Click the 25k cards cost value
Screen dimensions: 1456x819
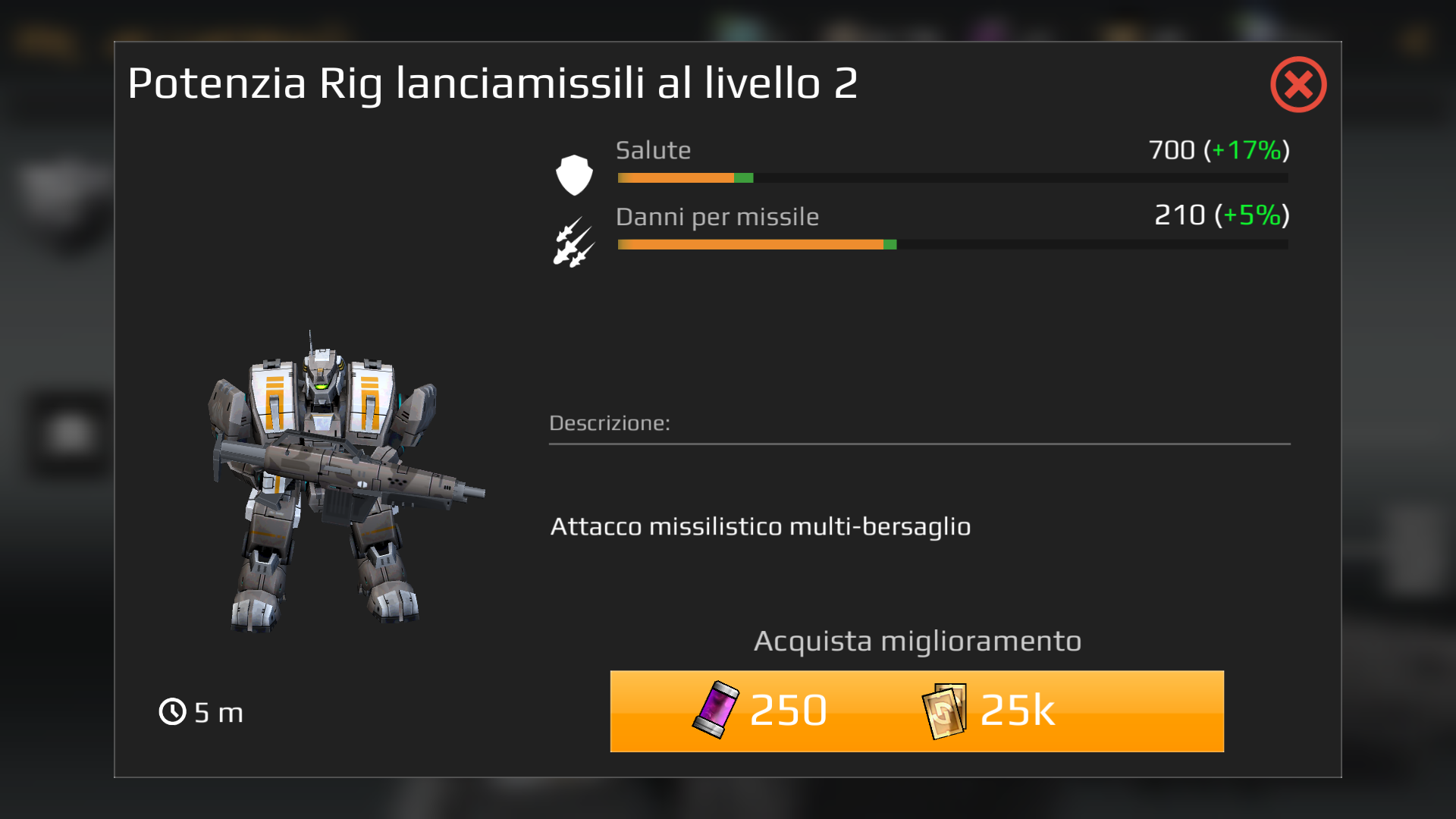click(x=1018, y=711)
